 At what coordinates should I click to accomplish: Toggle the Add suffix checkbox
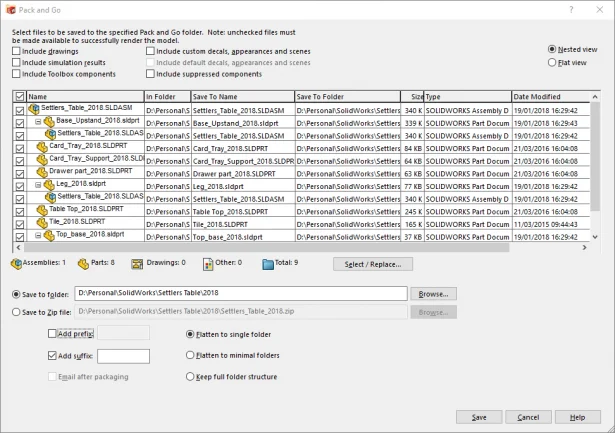(53, 355)
